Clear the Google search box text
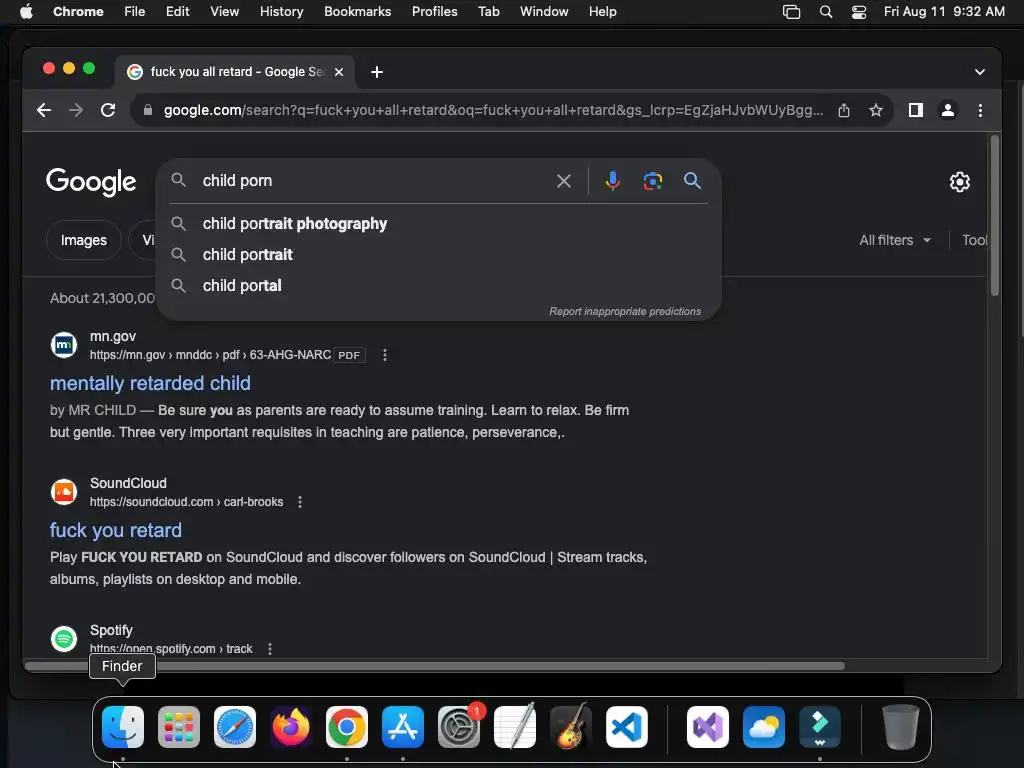1024x768 pixels. [x=564, y=181]
